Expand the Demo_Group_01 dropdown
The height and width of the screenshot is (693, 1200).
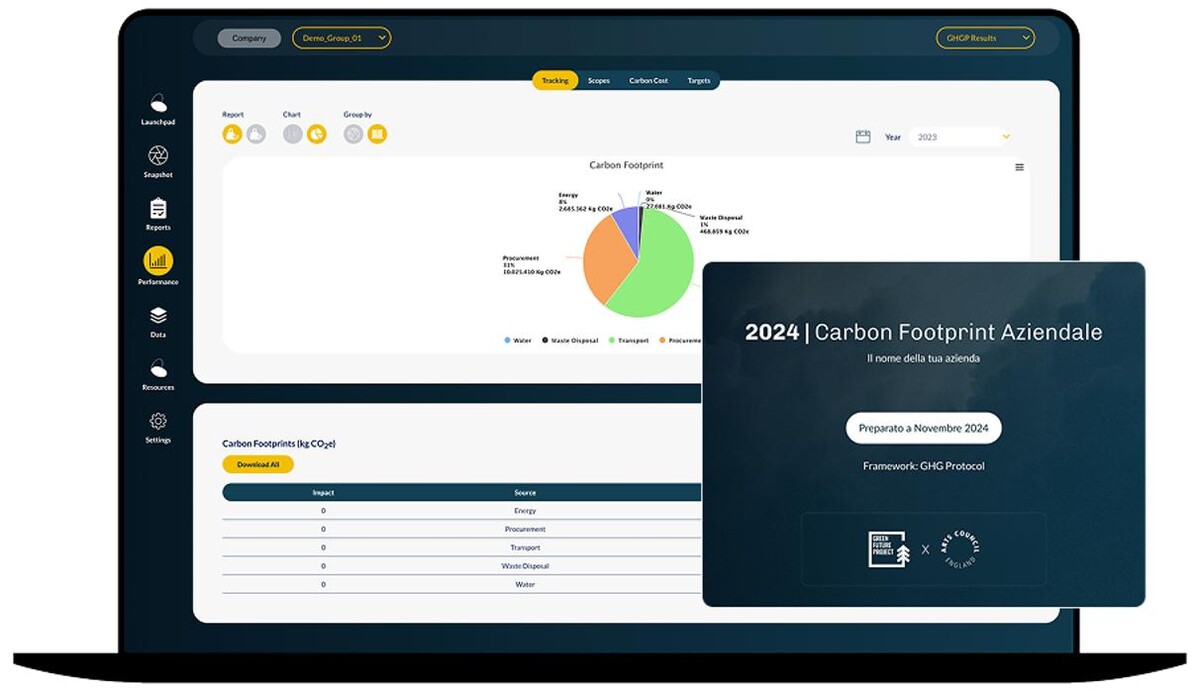click(x=341, y=38)
